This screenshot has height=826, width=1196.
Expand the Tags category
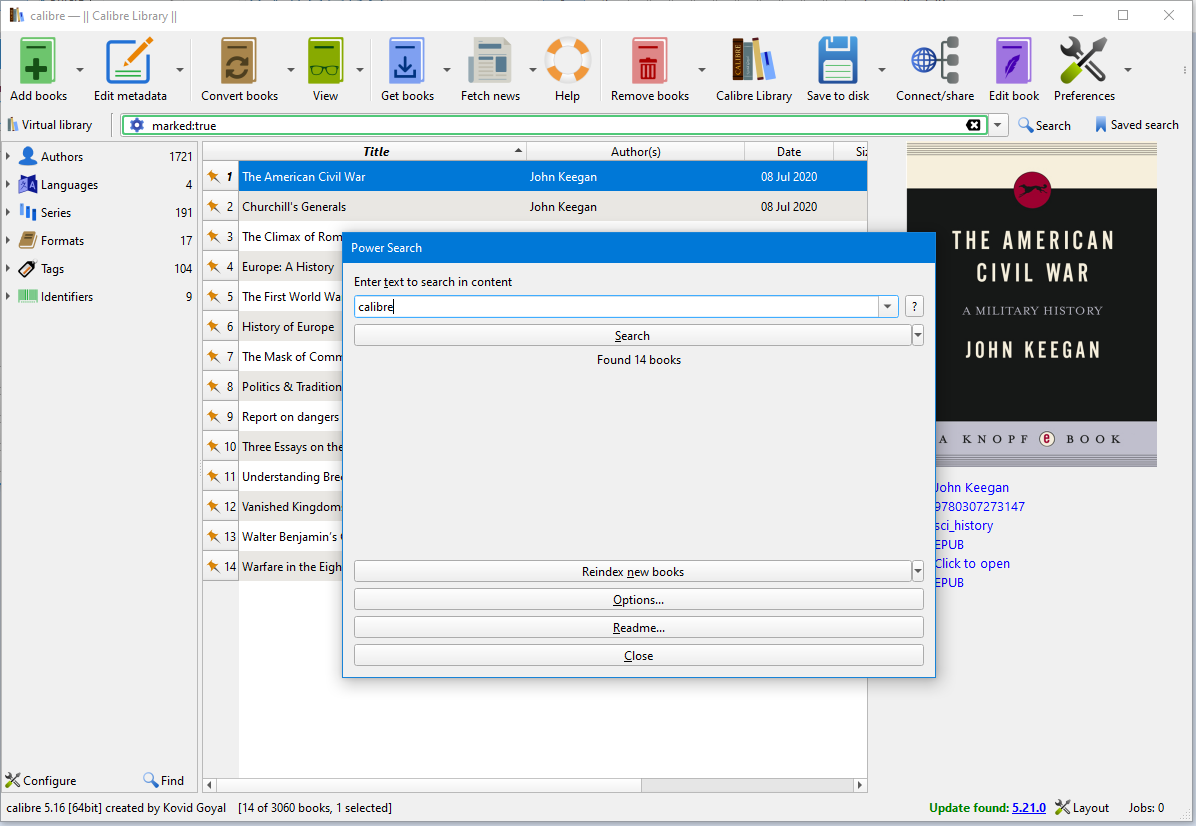pyautogui.click(x=8, y=268)
